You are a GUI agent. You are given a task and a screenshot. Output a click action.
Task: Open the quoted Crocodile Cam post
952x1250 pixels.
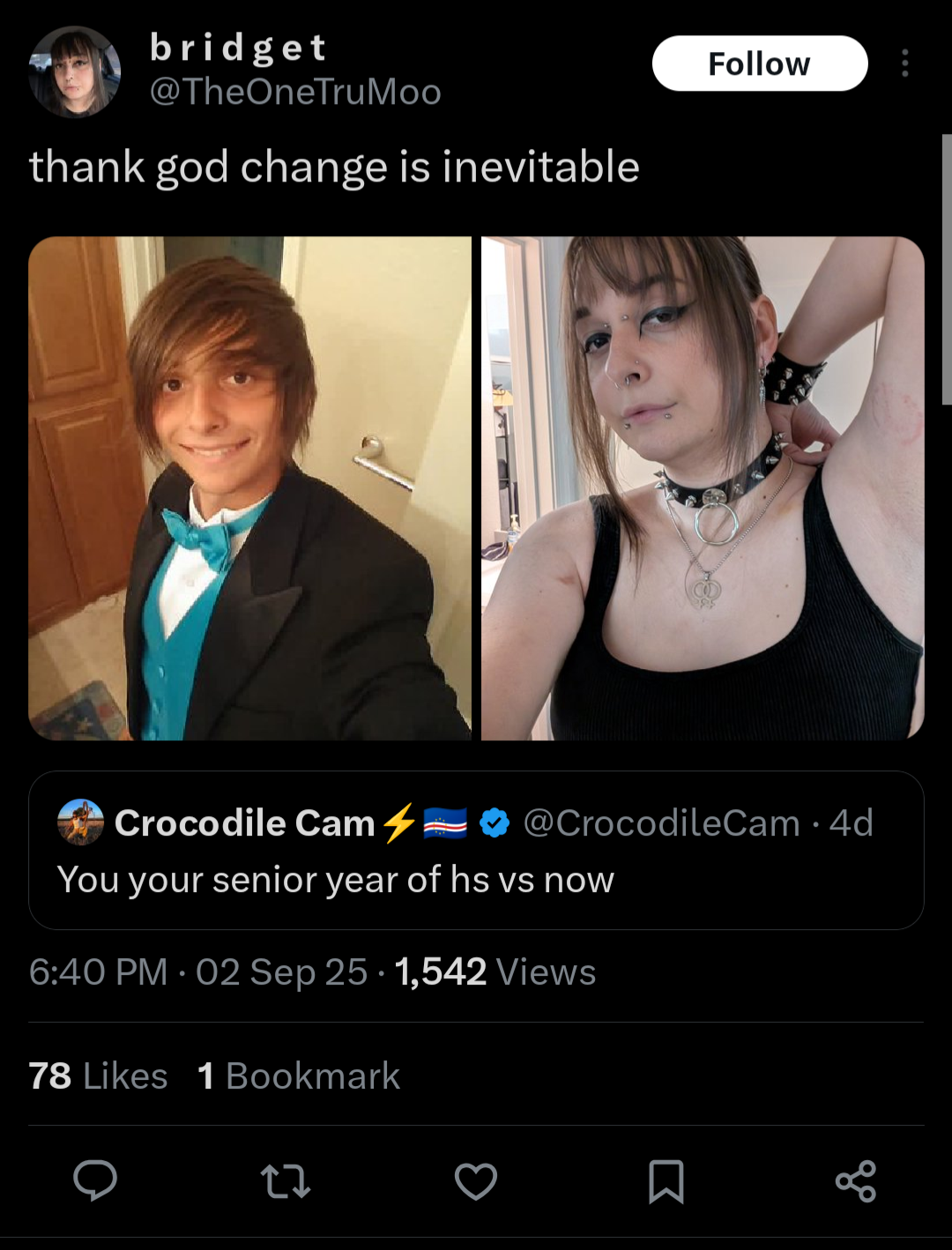pyautogui.click(x=476, y=851)
